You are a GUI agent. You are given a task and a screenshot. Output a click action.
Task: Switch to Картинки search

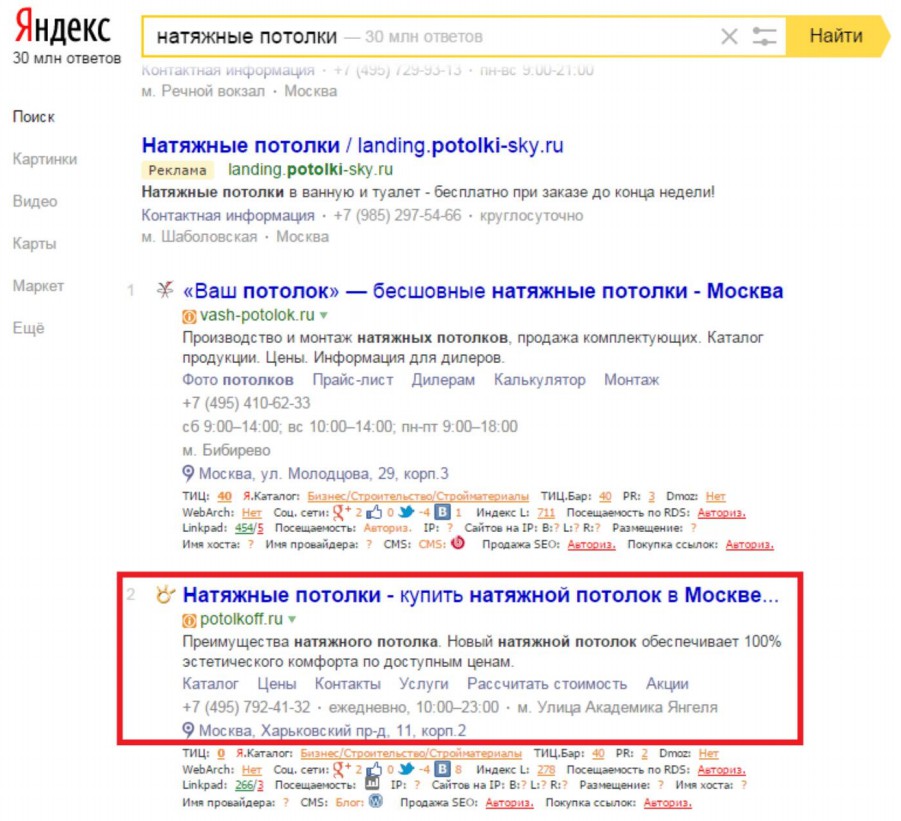click(45, 159)
